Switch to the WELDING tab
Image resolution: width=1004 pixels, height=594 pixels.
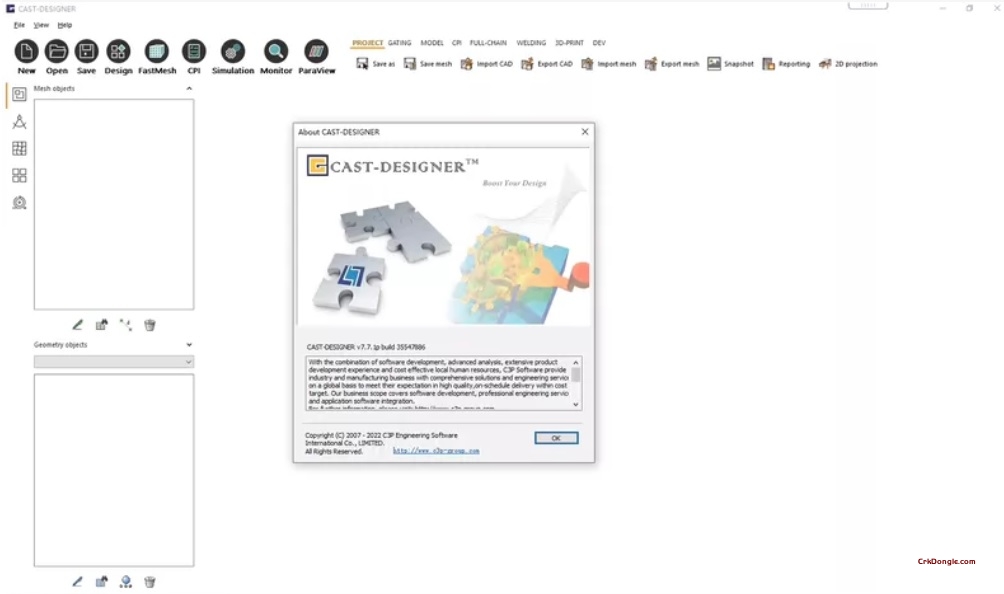click(531, 43)
